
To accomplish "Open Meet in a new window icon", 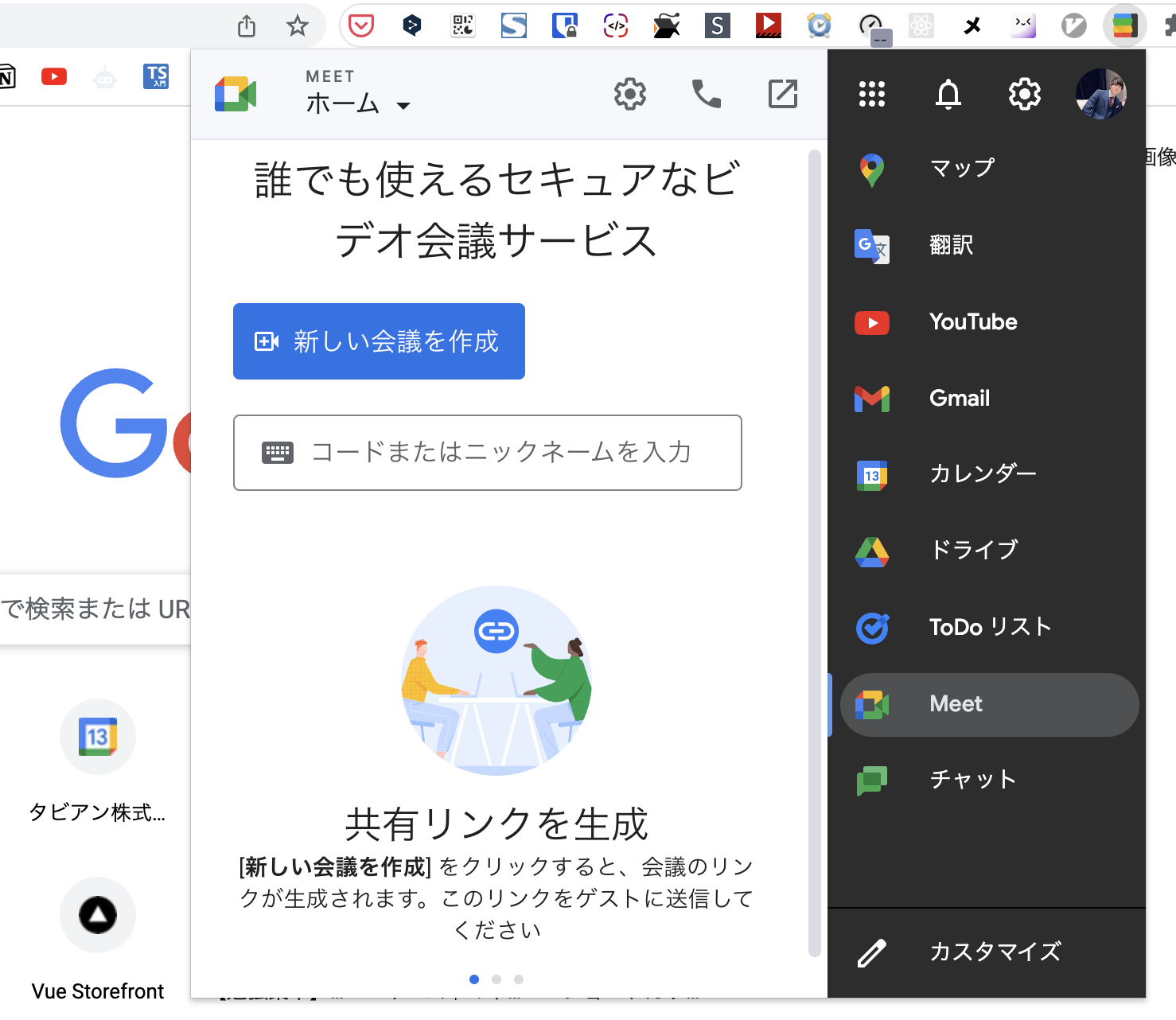I will [x=783, y=94].
